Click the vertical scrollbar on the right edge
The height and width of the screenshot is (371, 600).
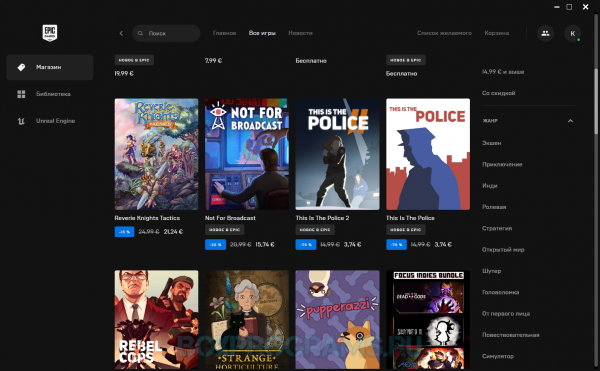(x=596, y=101)
